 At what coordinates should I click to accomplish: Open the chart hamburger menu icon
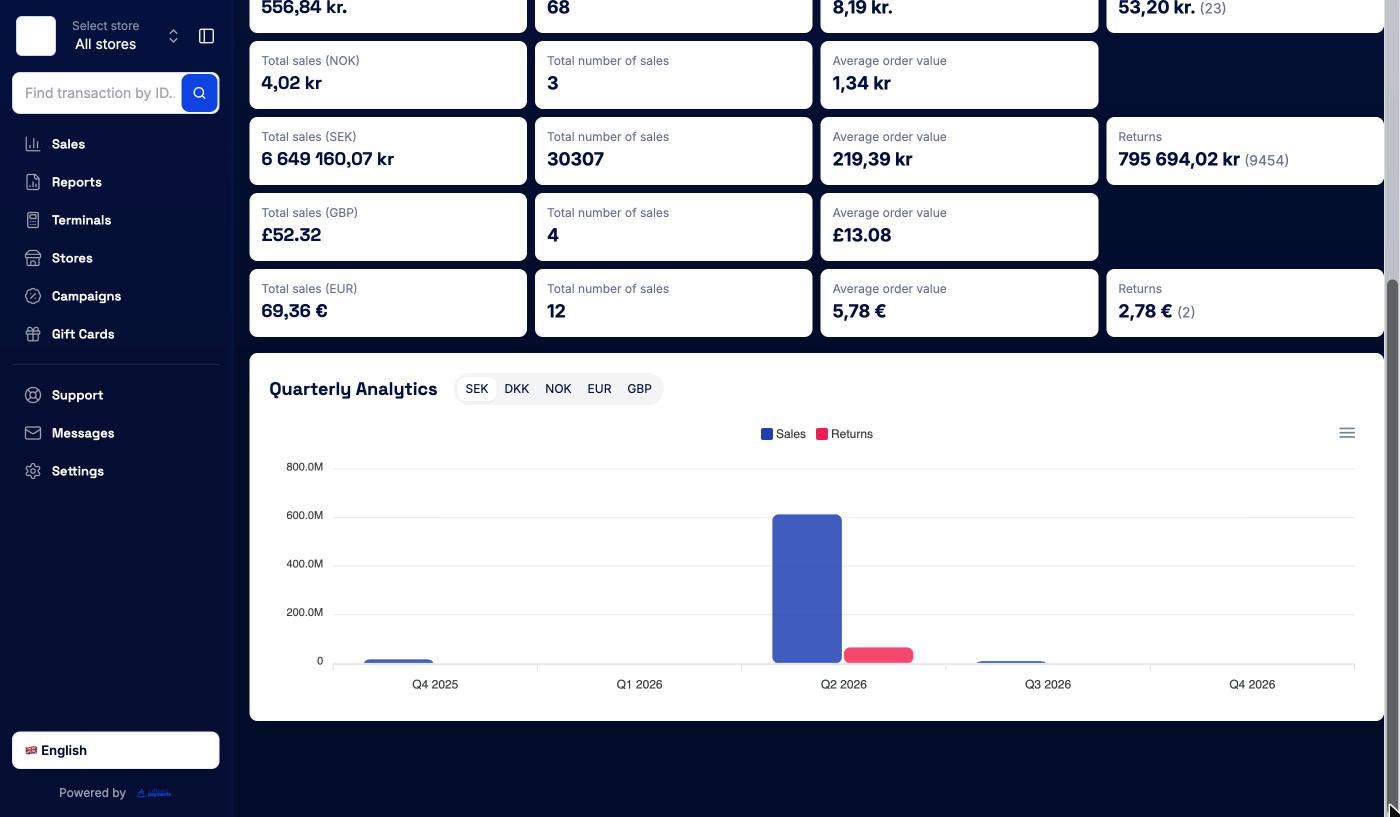[x=1347, y=433]
